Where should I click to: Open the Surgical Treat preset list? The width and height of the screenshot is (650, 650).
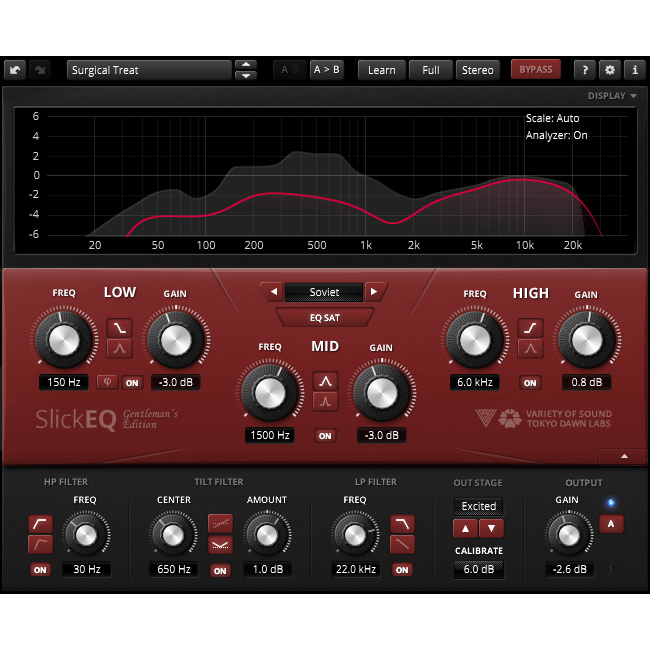click(149, 70)
